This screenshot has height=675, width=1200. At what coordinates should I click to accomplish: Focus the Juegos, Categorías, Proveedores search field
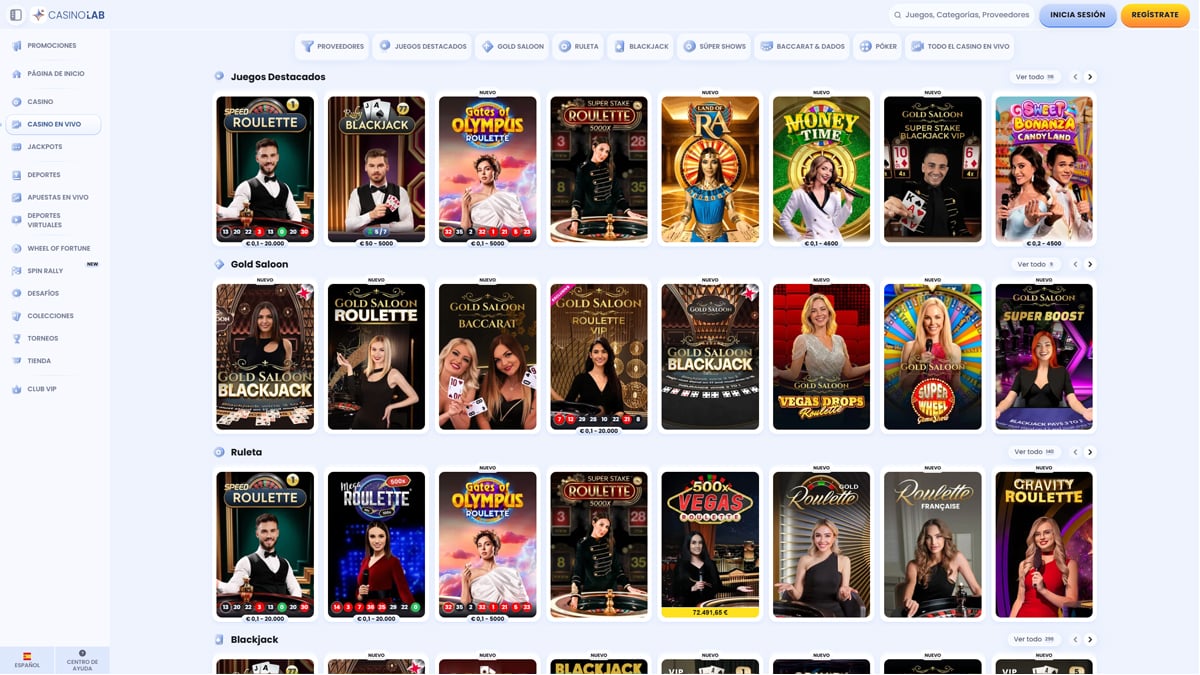tap(961, 15)
